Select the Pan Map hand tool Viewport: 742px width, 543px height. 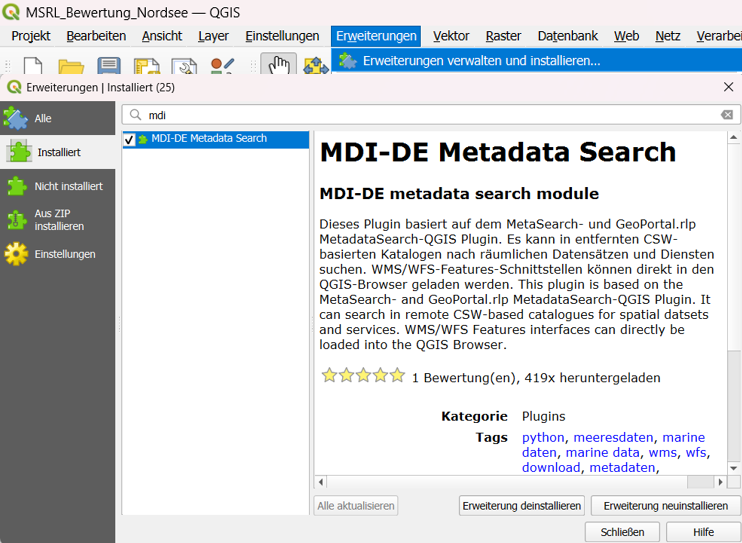279,67
